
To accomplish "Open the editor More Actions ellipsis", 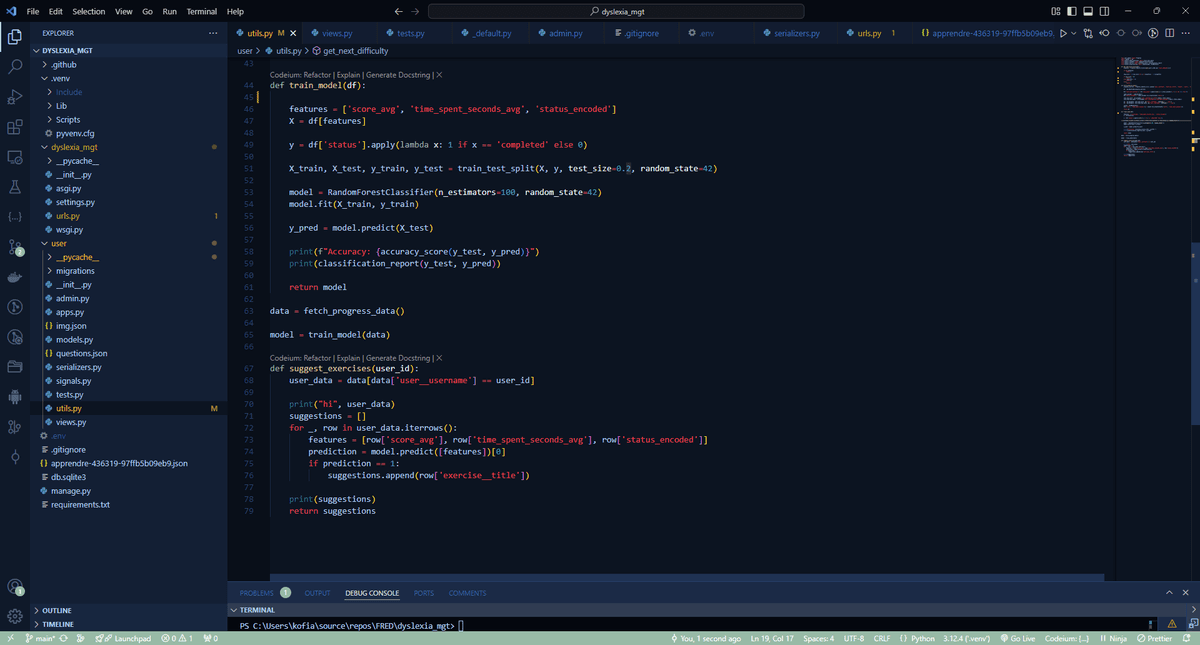I will pos(1185,33).
